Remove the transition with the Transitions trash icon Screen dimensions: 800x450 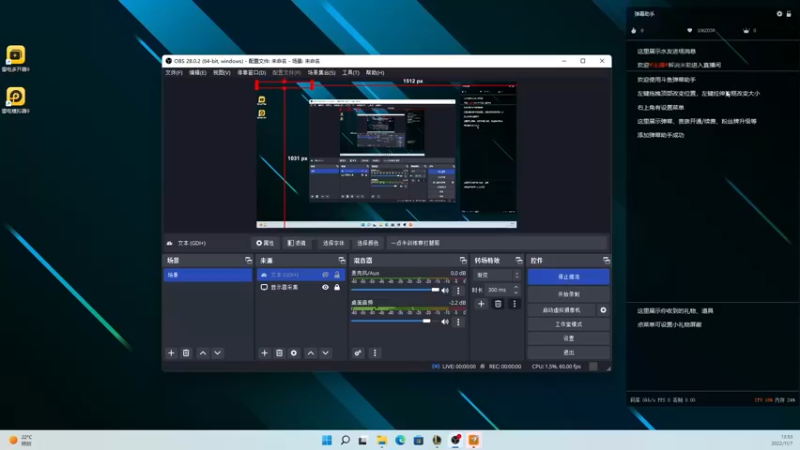coord(498,304)
